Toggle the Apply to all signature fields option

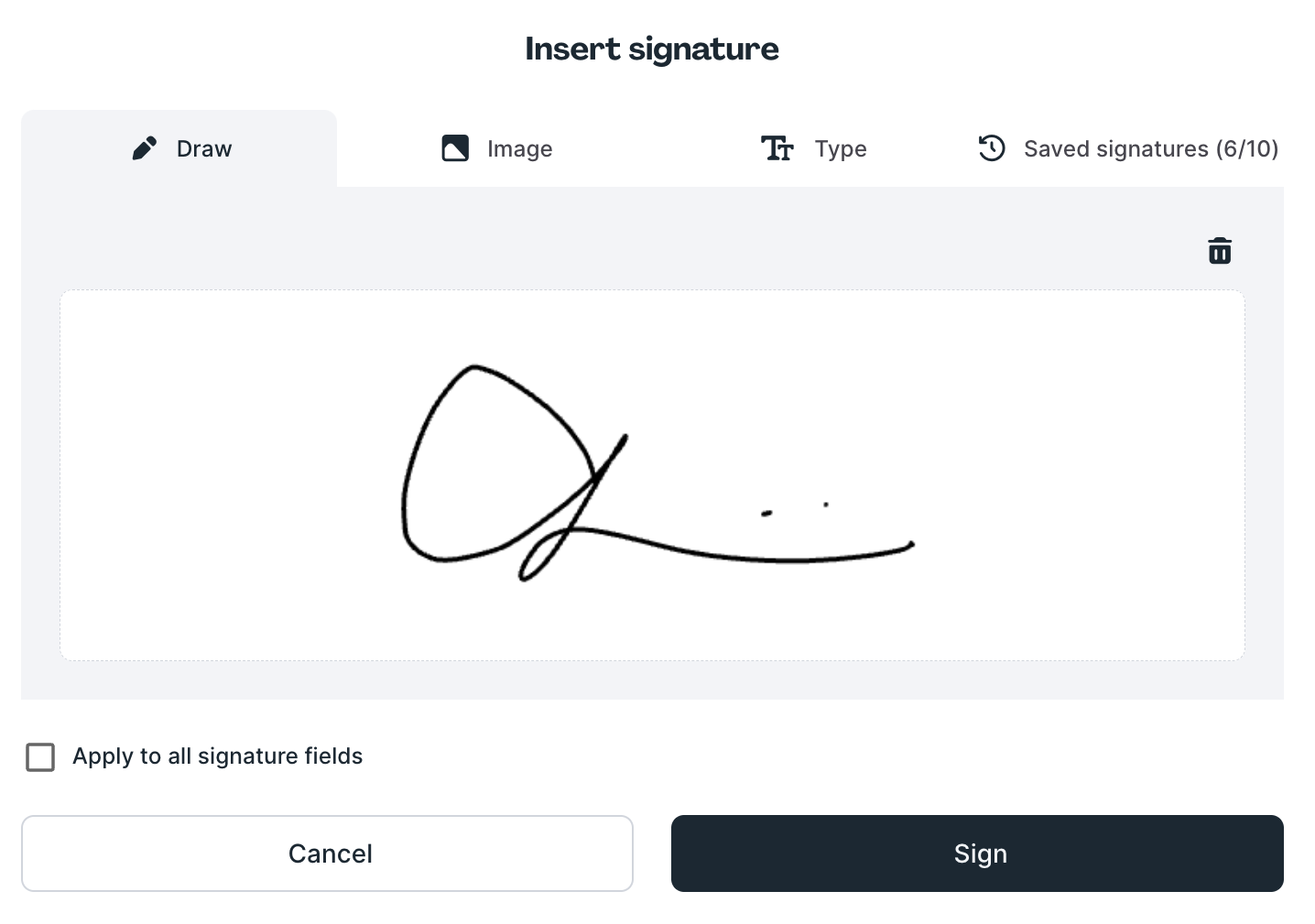click(40, 757)
